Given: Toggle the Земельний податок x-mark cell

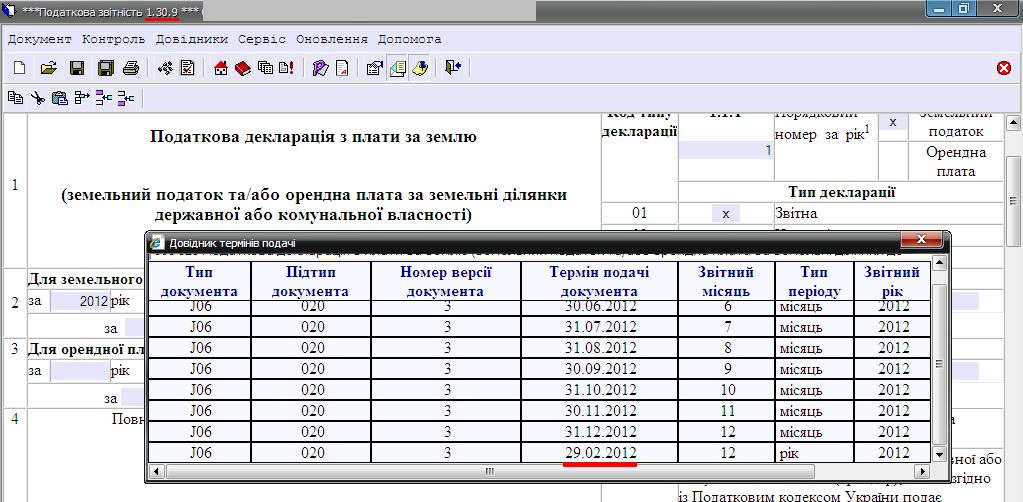Looking at the screenshot, I should click(893, 122).
